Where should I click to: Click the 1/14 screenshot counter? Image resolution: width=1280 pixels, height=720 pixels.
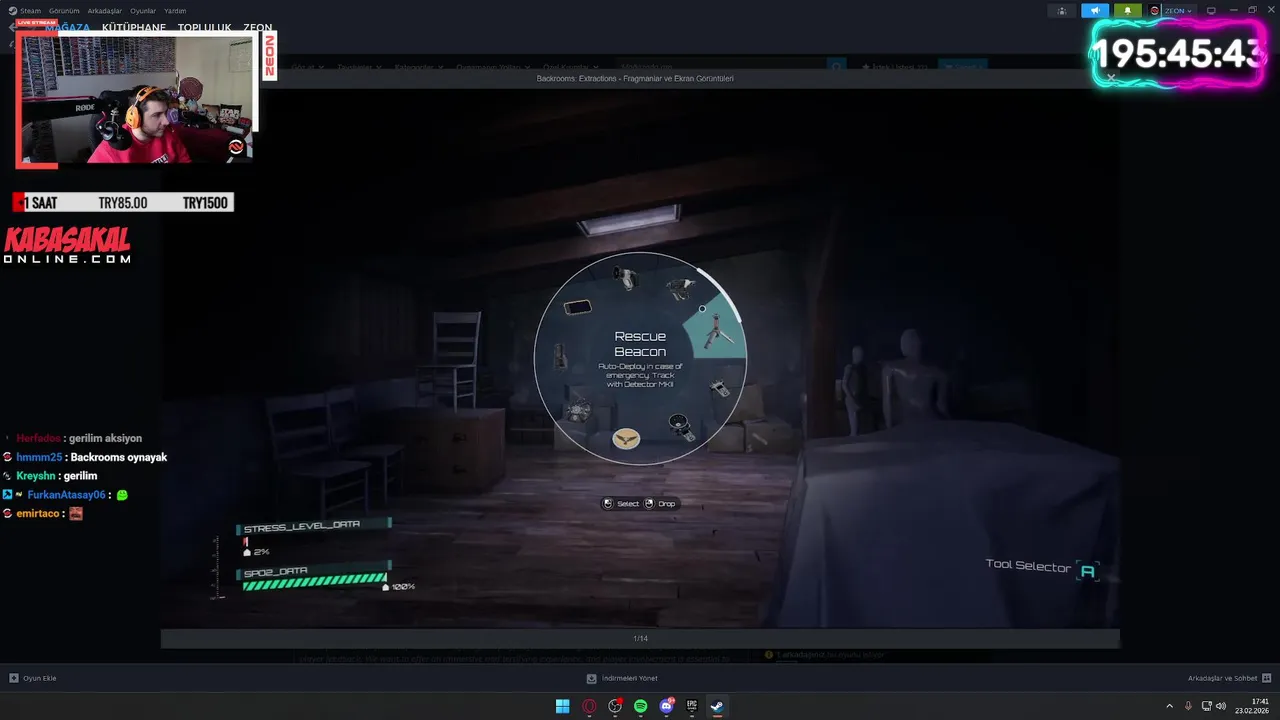point(640,638)
